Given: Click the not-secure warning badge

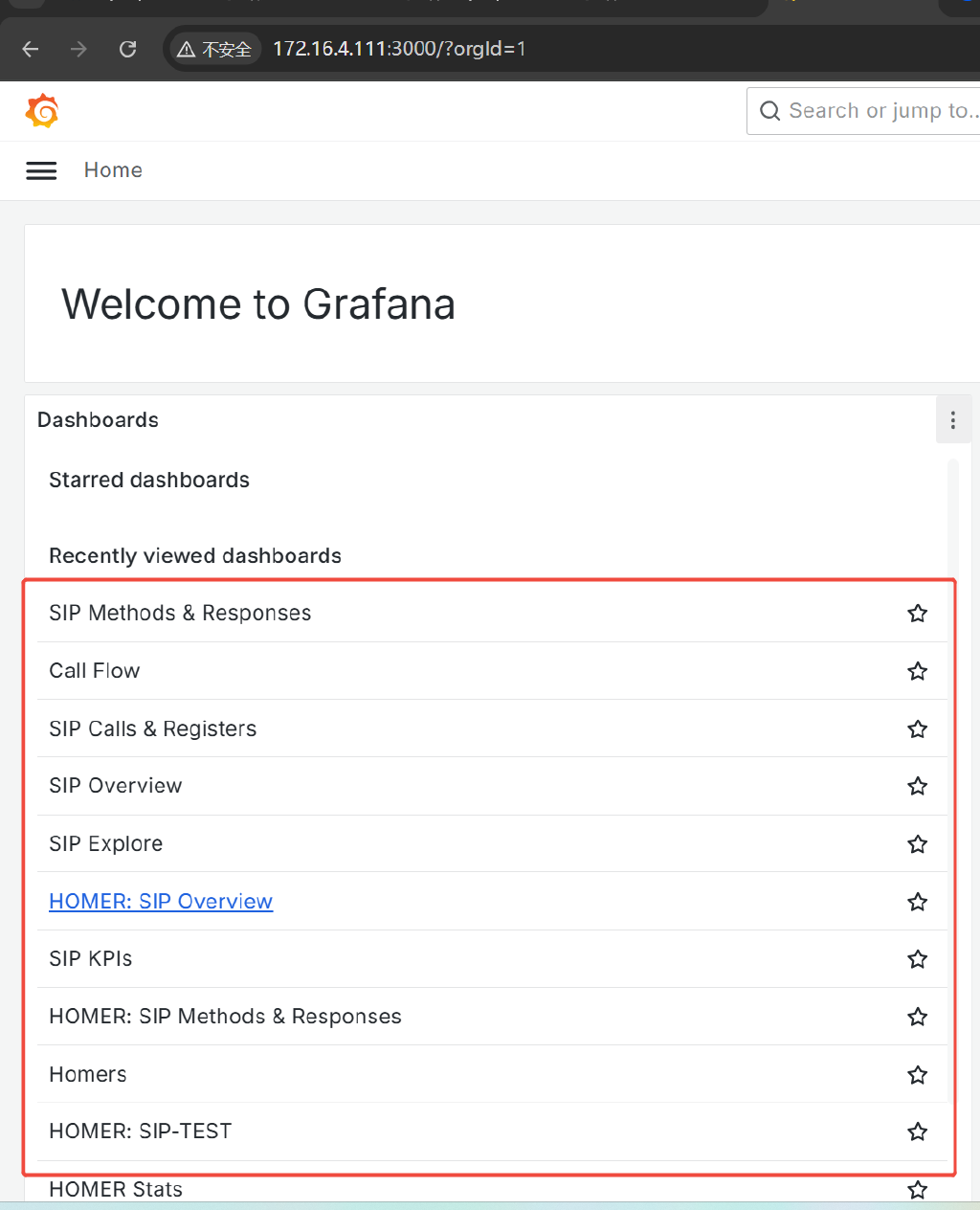Looking at the screenshot, I should point(214,49).
